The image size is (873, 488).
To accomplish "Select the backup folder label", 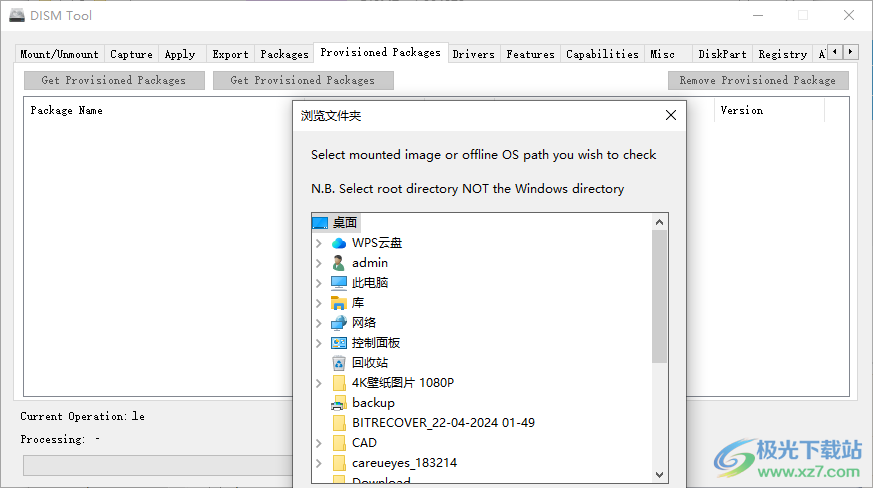I will point(373,403).
